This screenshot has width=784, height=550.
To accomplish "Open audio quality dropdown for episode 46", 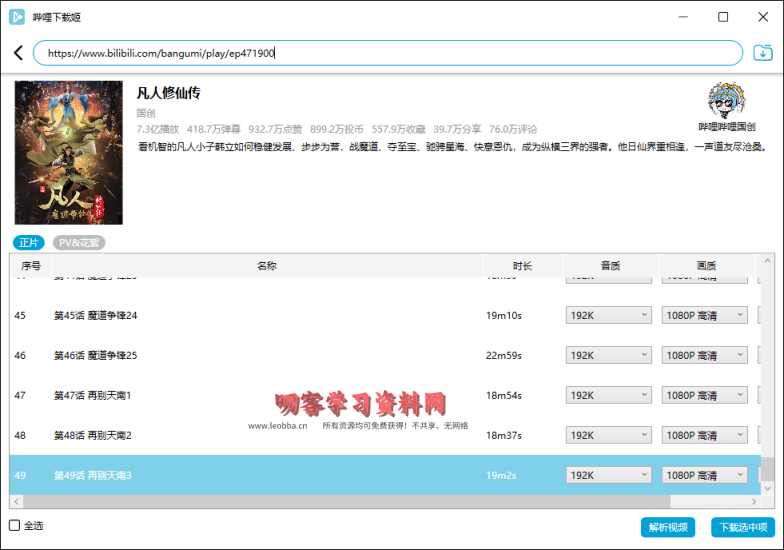I will pyautogui.click(x=608, y=356).
